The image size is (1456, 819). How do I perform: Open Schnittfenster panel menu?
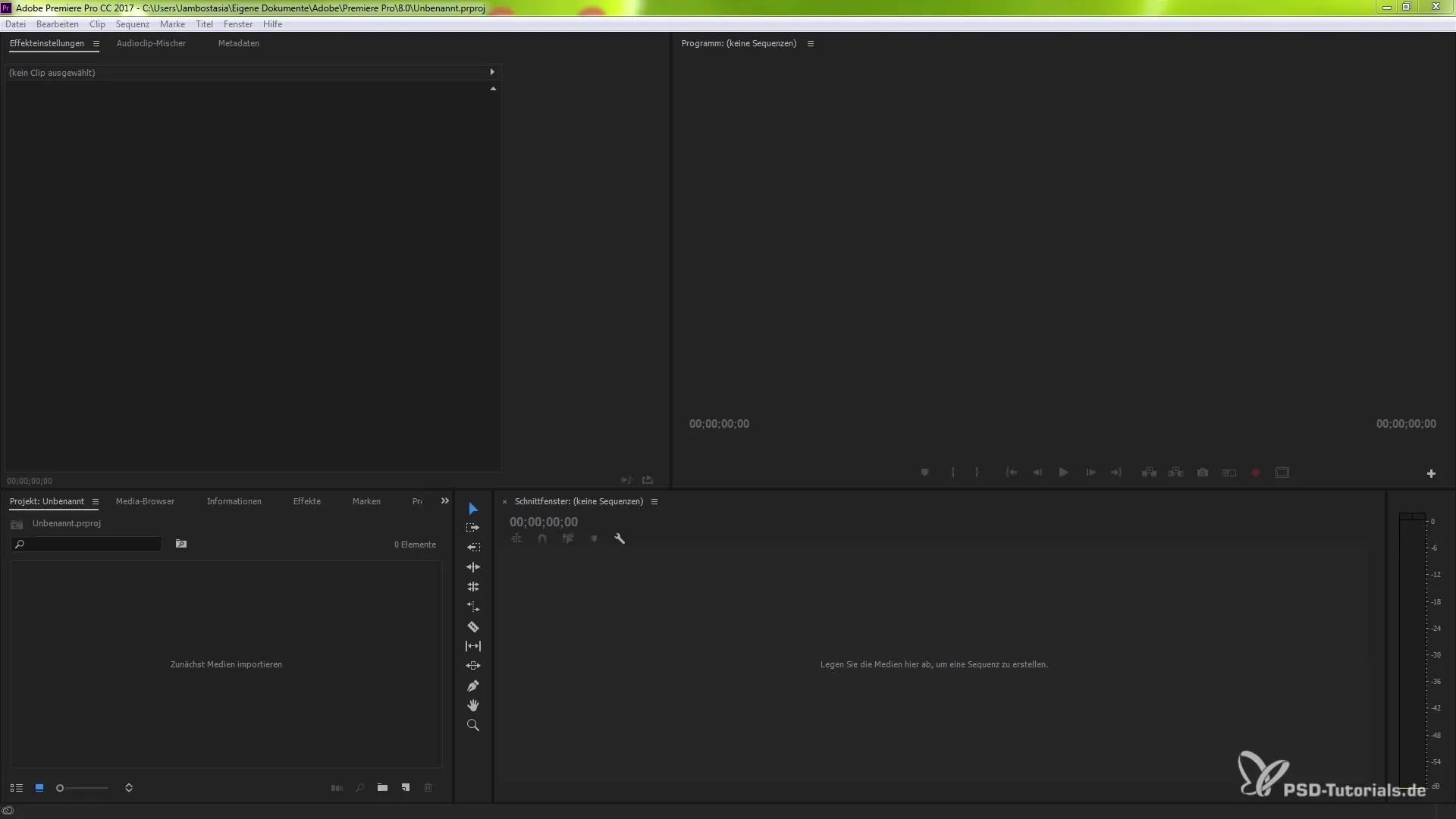654,502
